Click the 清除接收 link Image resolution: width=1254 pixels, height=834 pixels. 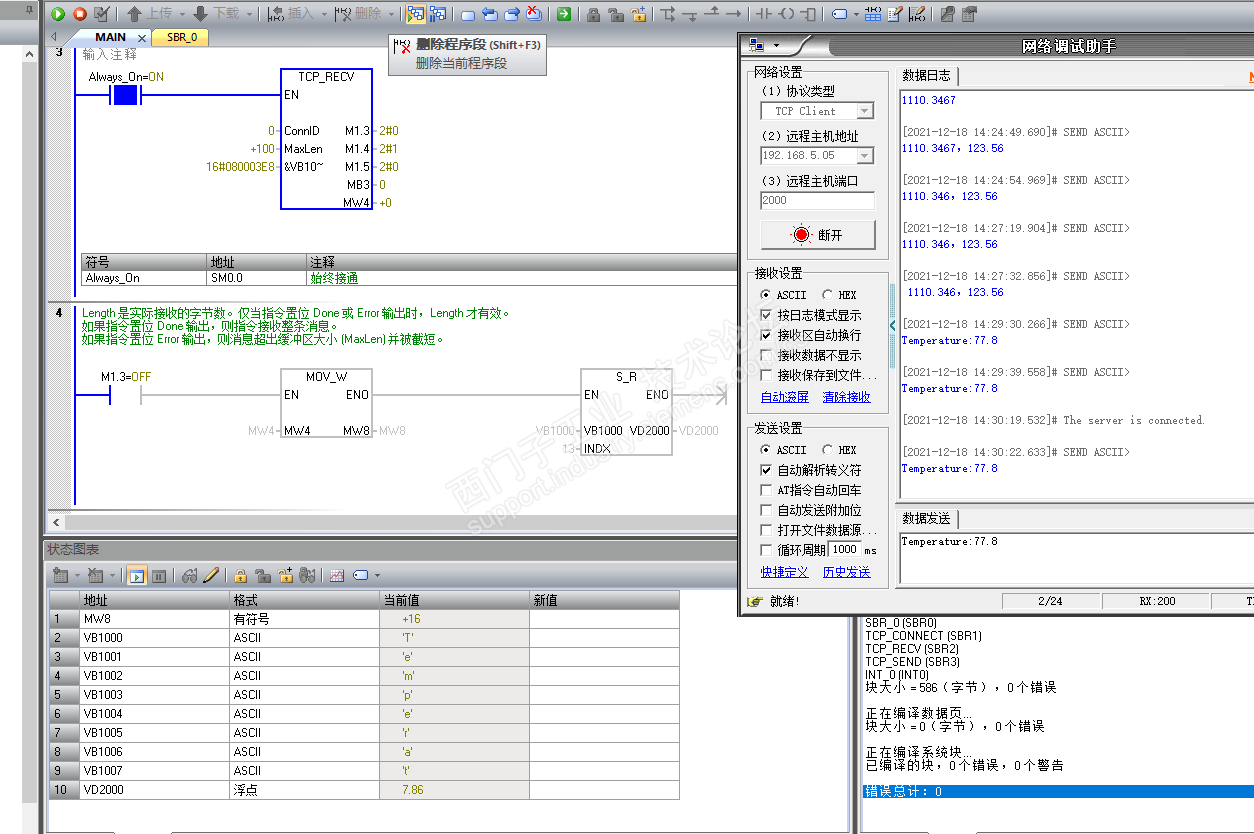pyautogui.click(x=846, y=397)
